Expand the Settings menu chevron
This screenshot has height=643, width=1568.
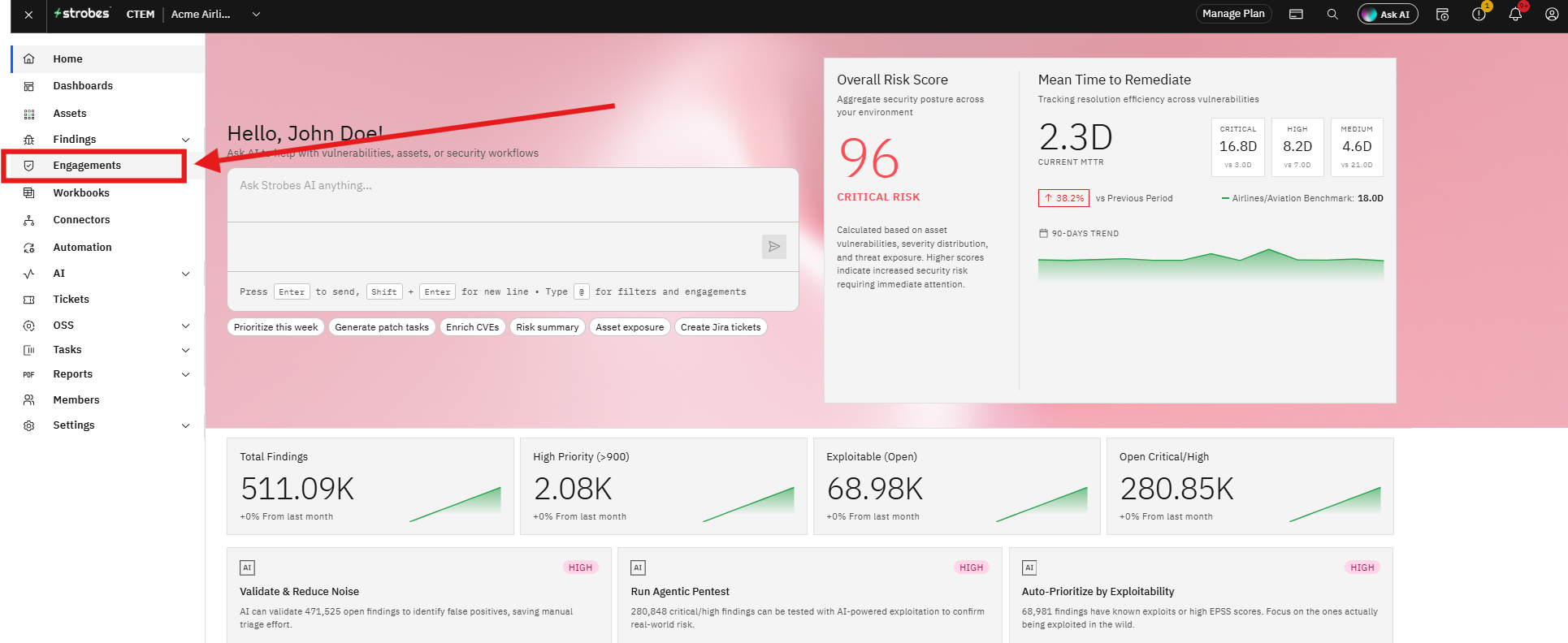click(185, 425)
